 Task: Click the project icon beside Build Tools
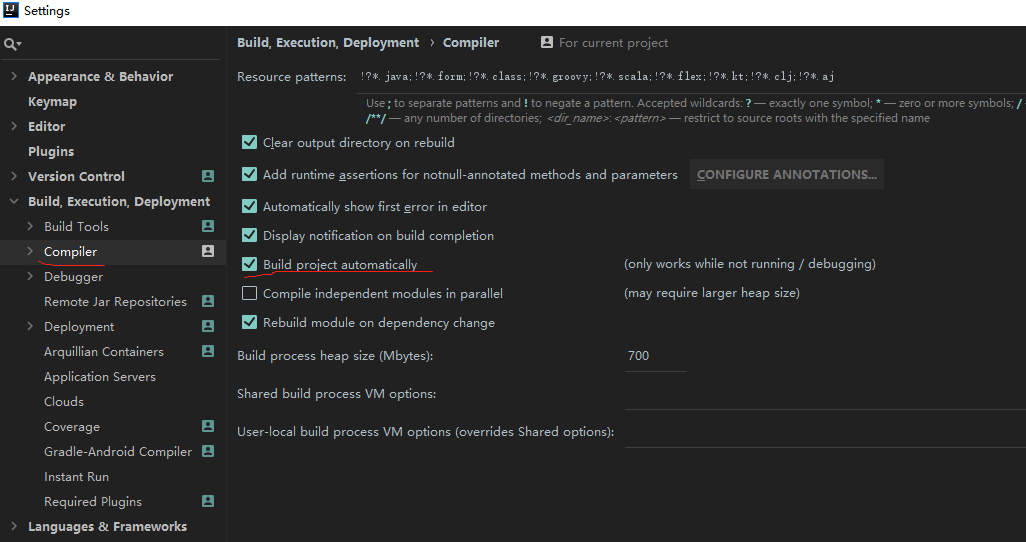[x=208, y=226]
